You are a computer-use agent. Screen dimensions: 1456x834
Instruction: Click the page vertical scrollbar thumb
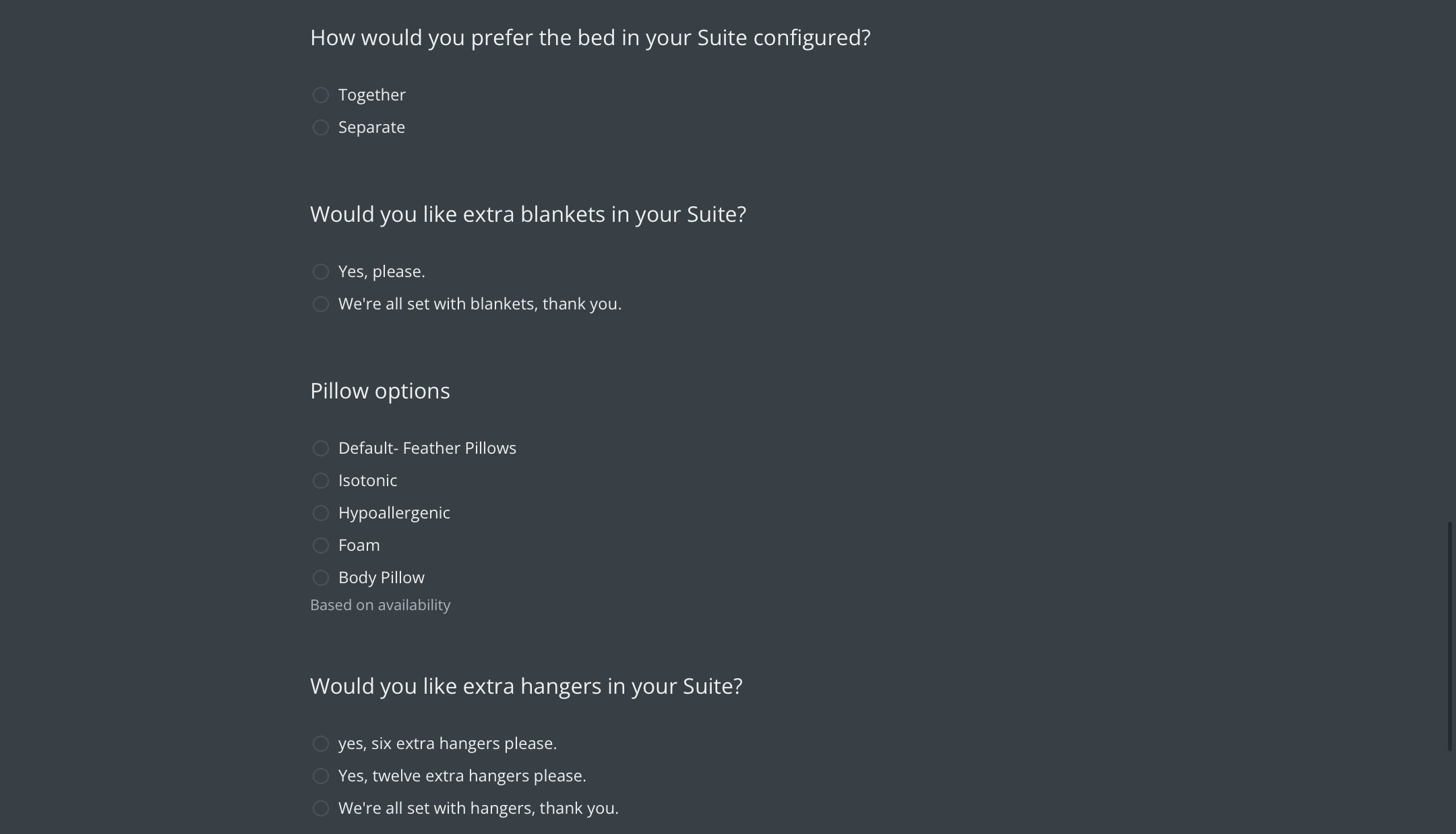click(x=1450, y=636)
